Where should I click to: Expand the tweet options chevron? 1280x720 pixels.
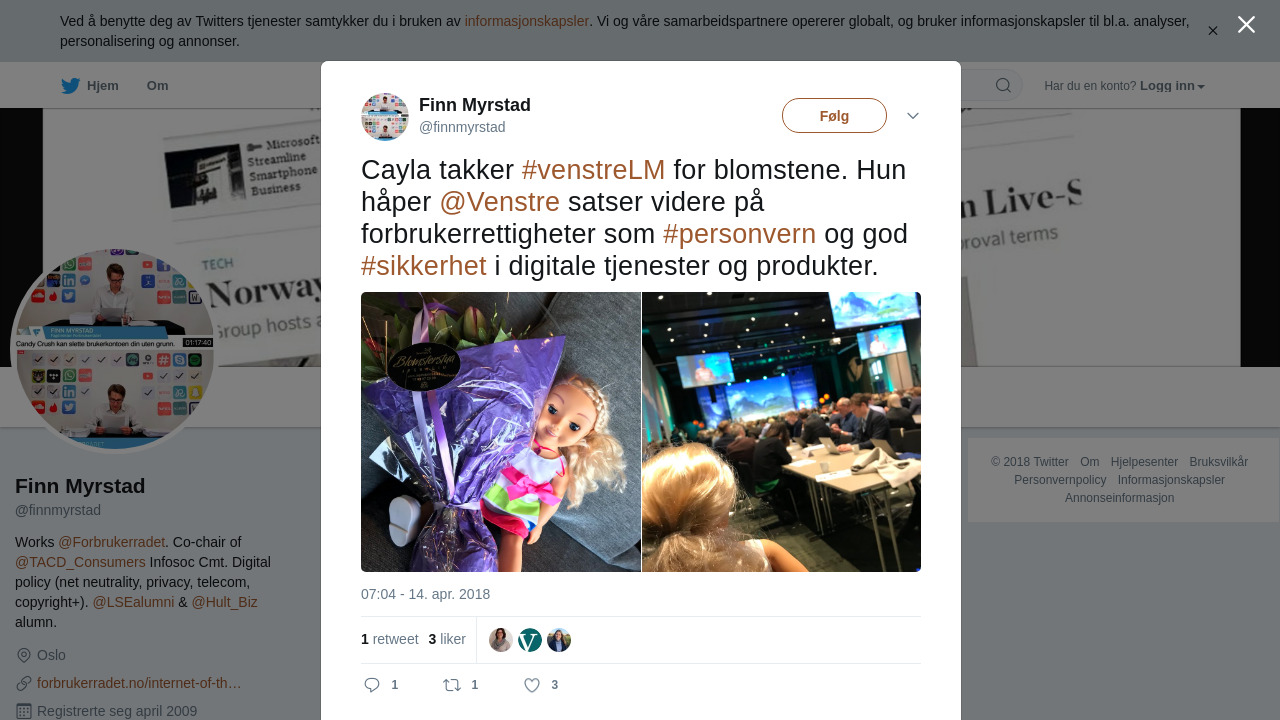tap(913, 116)
